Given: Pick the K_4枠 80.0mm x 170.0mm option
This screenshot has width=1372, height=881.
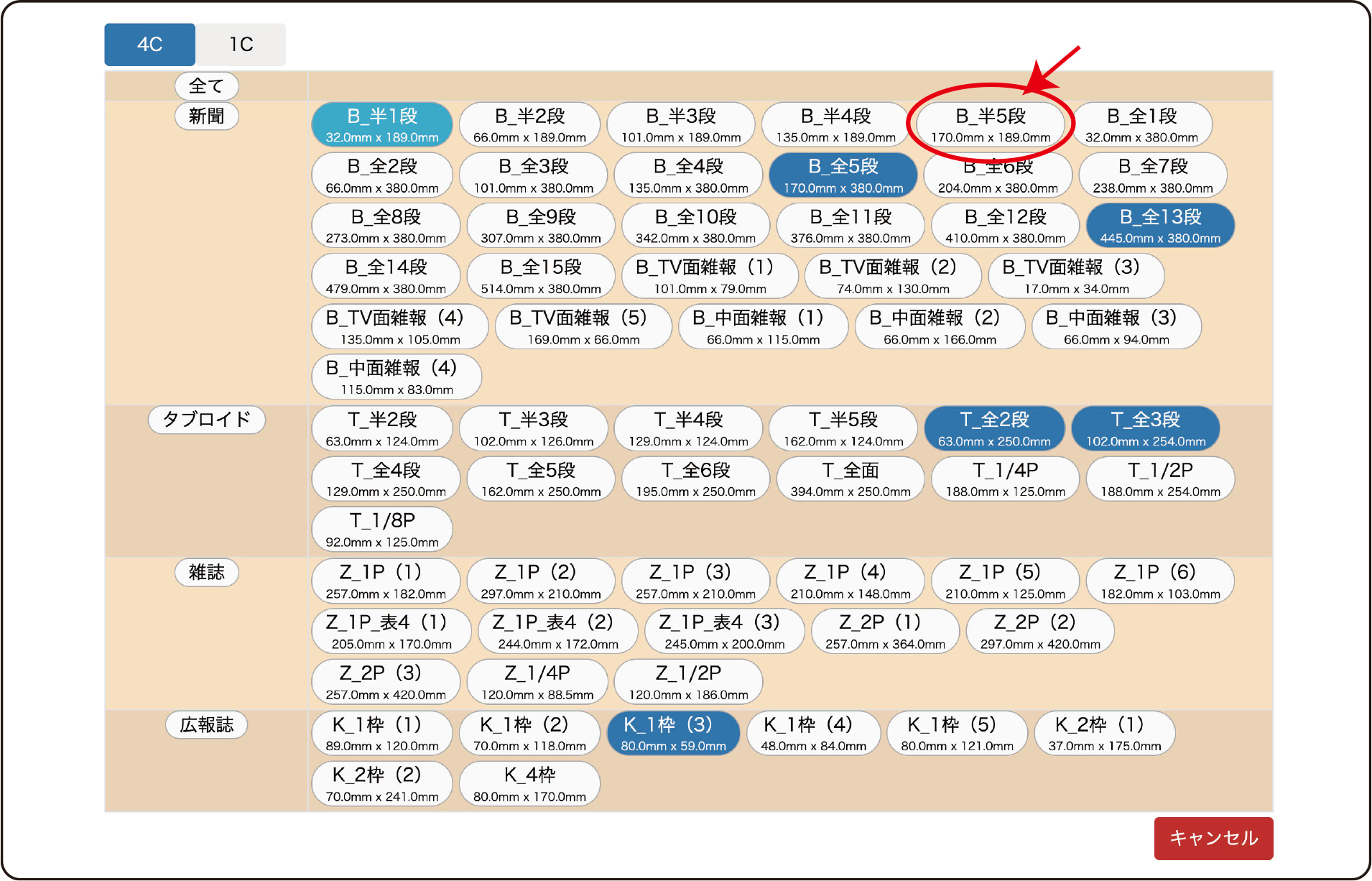Looking at the screenshot, I should 529,784.
